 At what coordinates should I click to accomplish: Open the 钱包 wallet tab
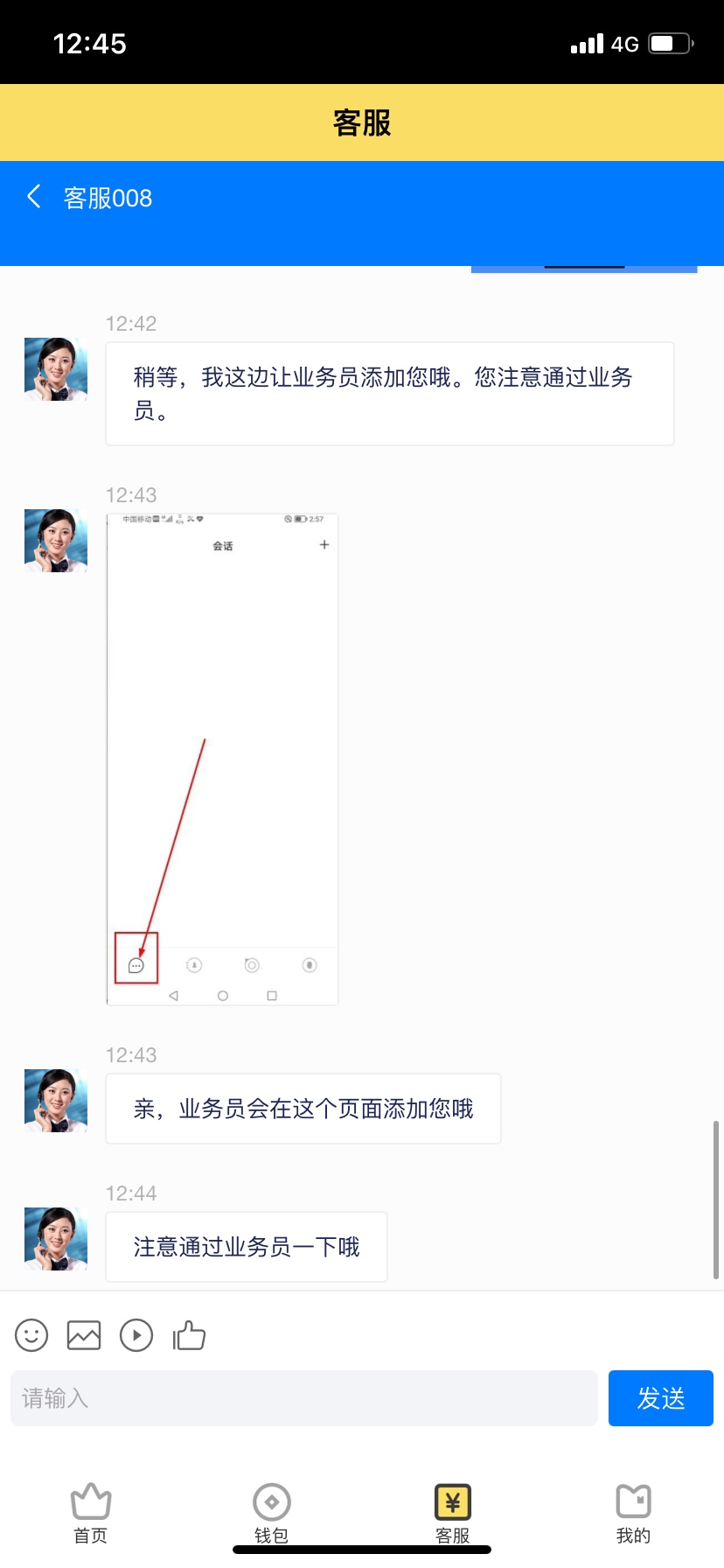tap(271, 1514)
